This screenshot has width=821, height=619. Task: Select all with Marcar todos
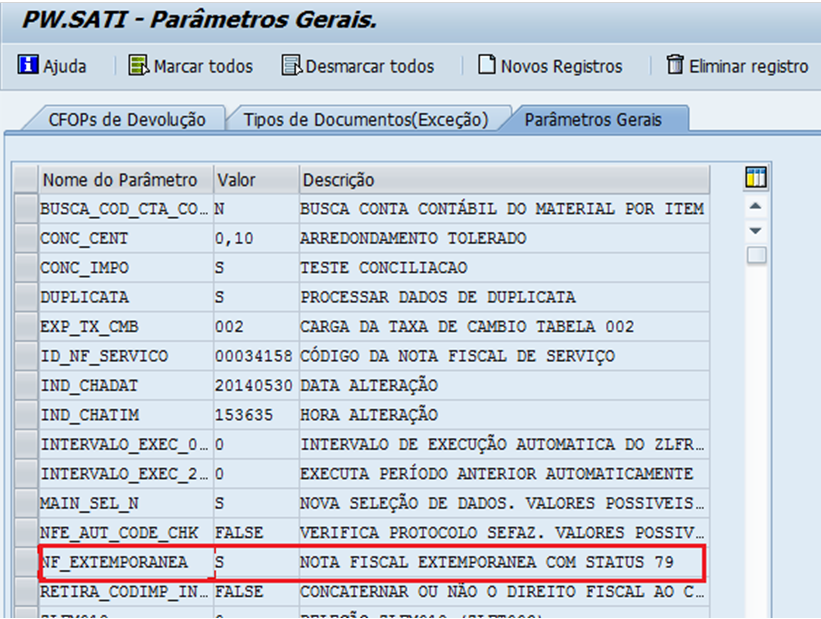191,66
